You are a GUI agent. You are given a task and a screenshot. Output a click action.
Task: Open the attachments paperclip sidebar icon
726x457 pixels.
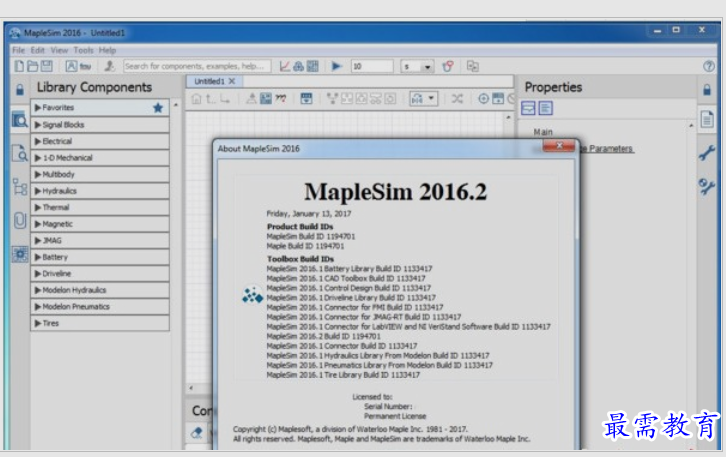click(19, 220)
